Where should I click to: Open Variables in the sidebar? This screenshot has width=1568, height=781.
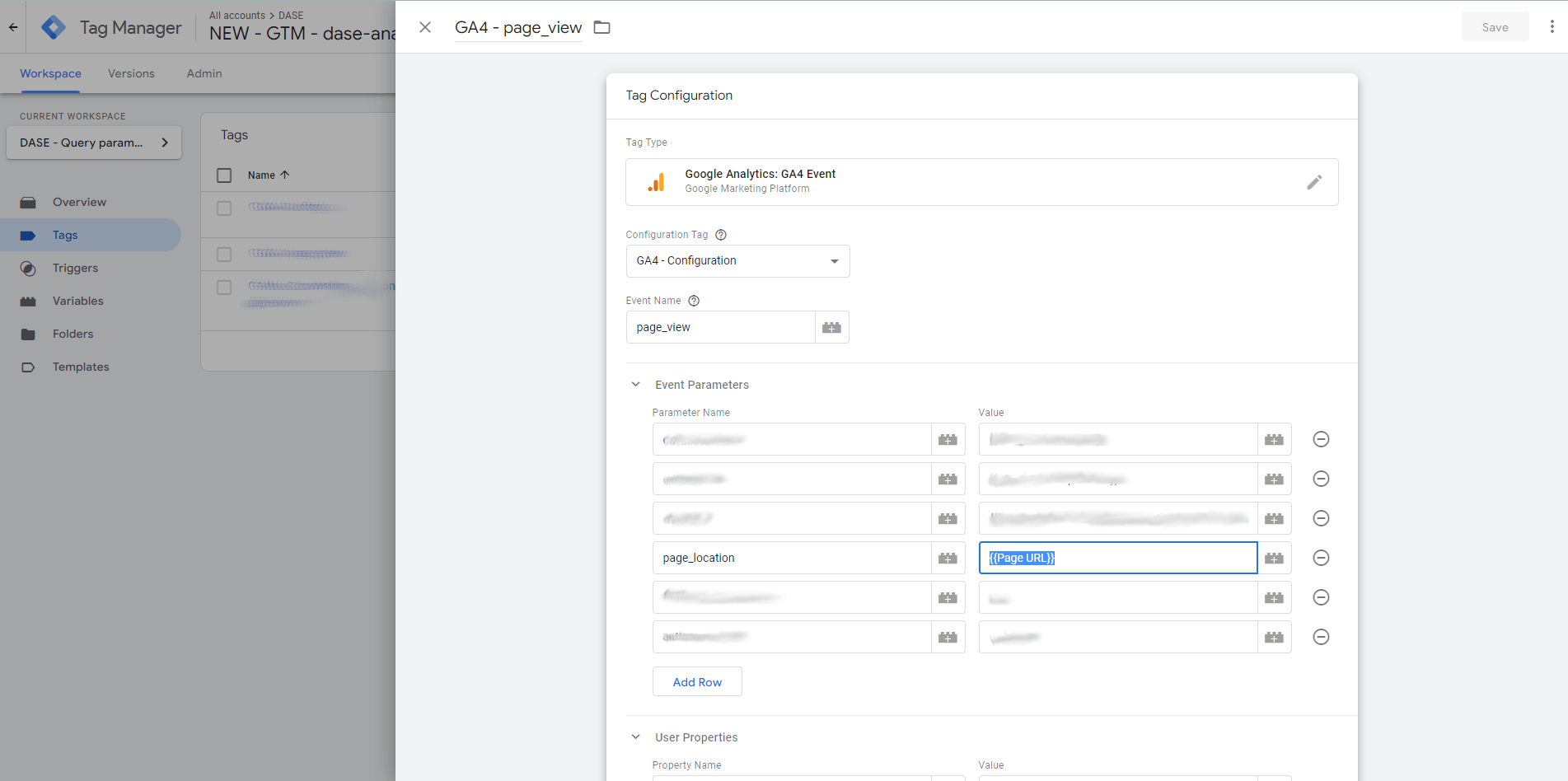tap(91, 301)
